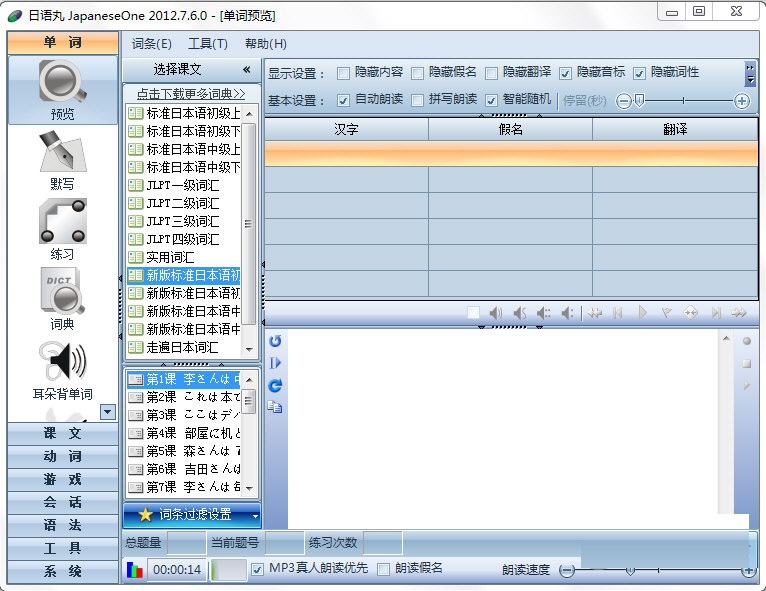Image resolution: width=766 pixels, height=591 pixels.
Task: Click the 假名 column header
Action: click(511, 129)
